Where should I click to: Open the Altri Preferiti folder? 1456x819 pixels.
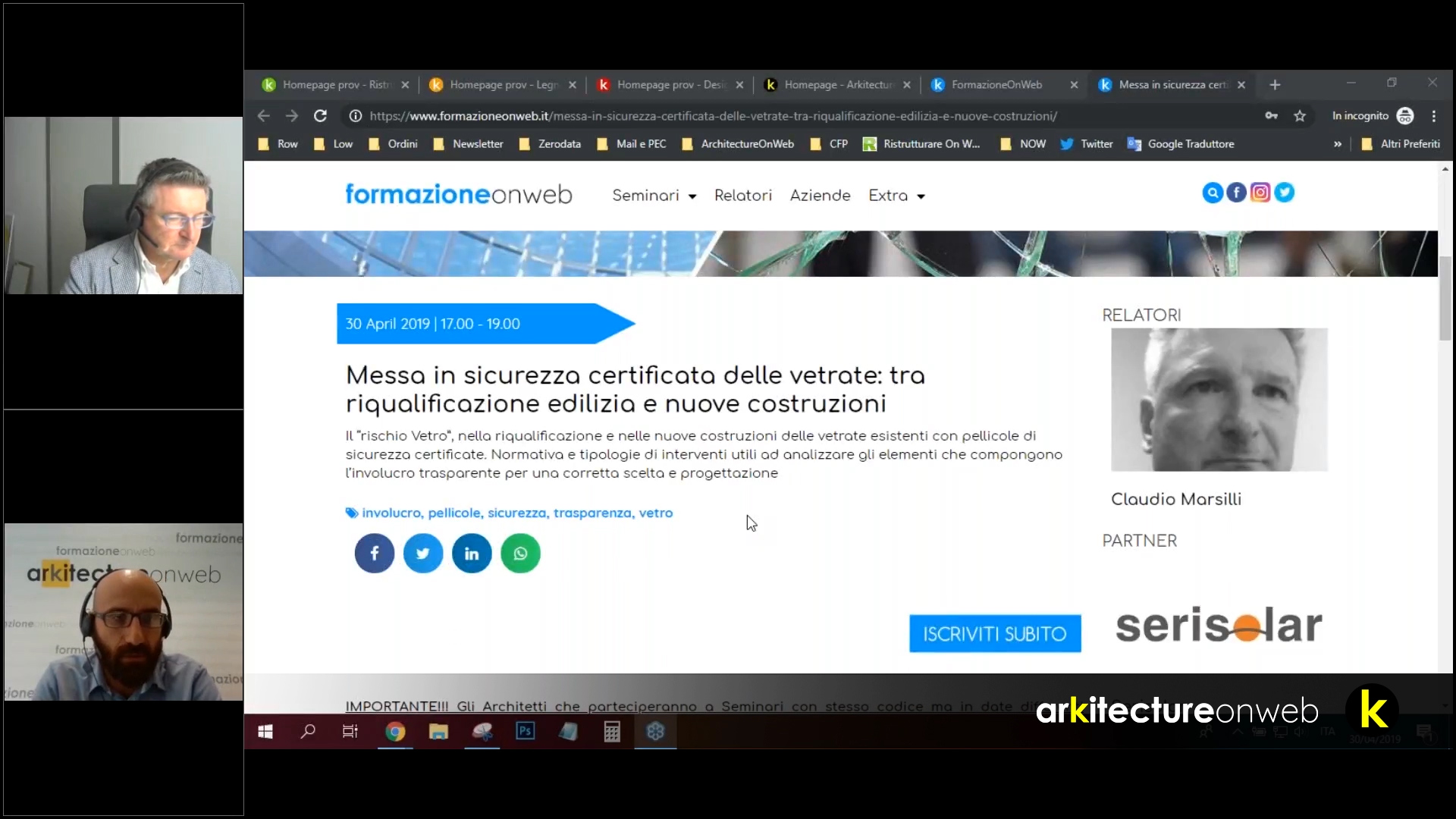tap(1401, 144)
